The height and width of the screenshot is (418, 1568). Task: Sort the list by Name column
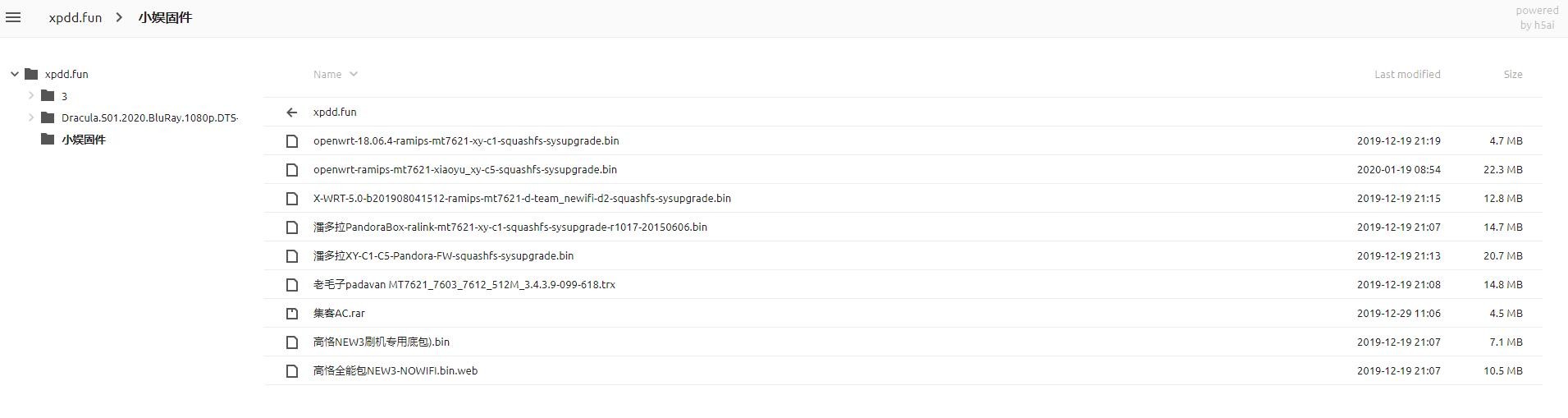tap(327, 74)
